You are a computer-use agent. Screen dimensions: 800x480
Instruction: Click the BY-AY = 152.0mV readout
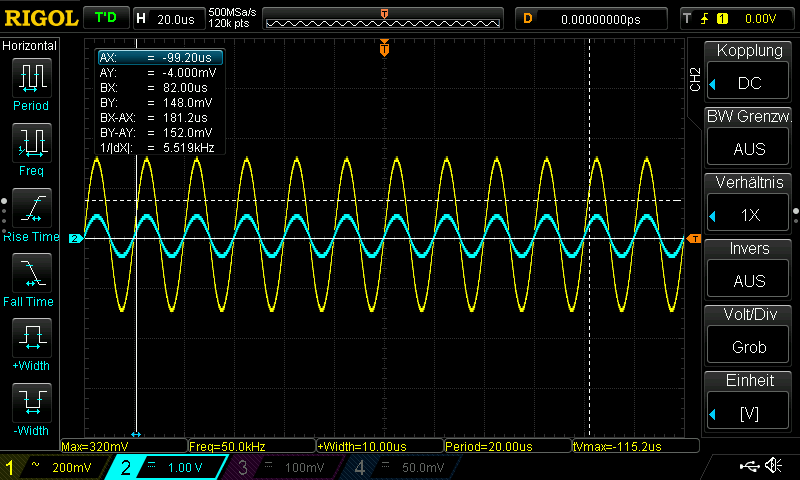pyautogui.click(x=158, y=133)
